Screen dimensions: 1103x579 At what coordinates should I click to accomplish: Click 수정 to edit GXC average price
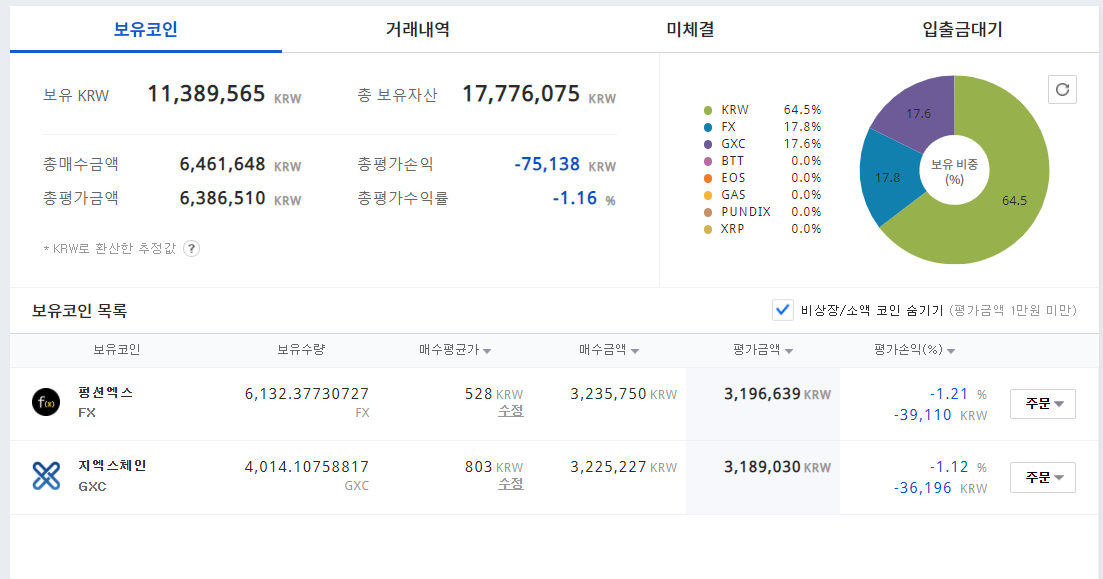point(510,485)
